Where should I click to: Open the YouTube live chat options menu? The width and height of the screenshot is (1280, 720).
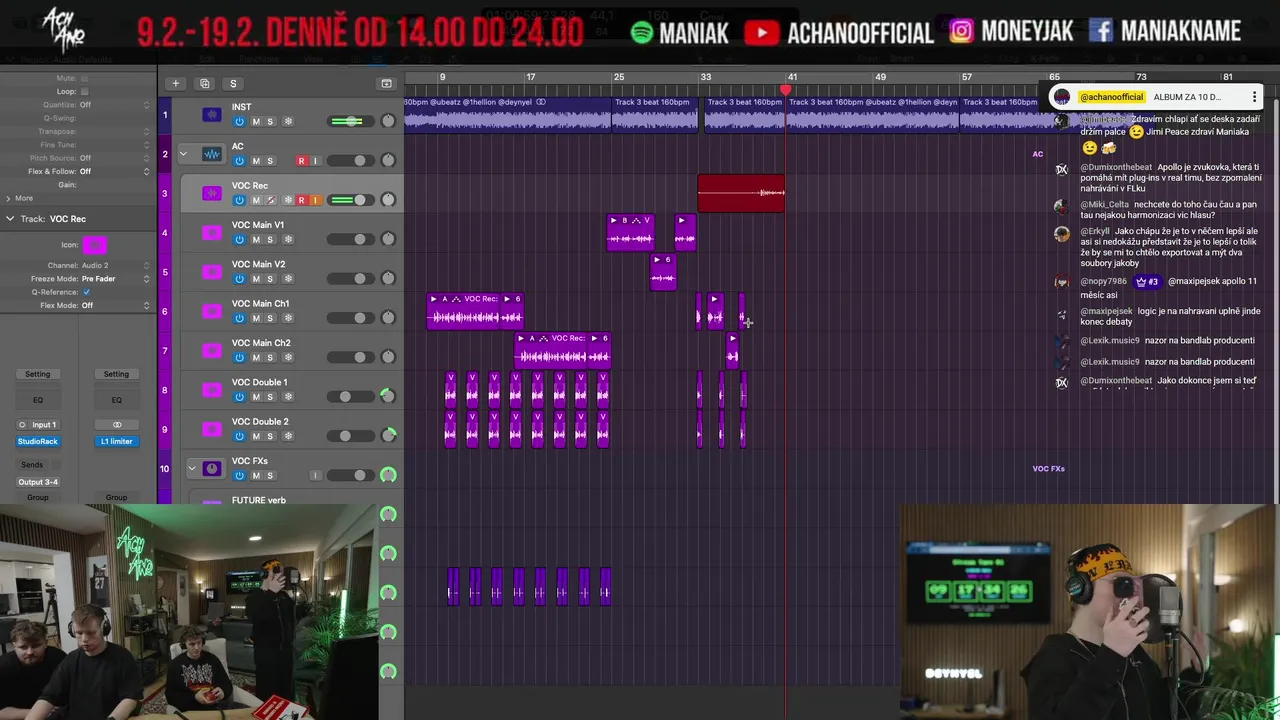coord(1254,97)
